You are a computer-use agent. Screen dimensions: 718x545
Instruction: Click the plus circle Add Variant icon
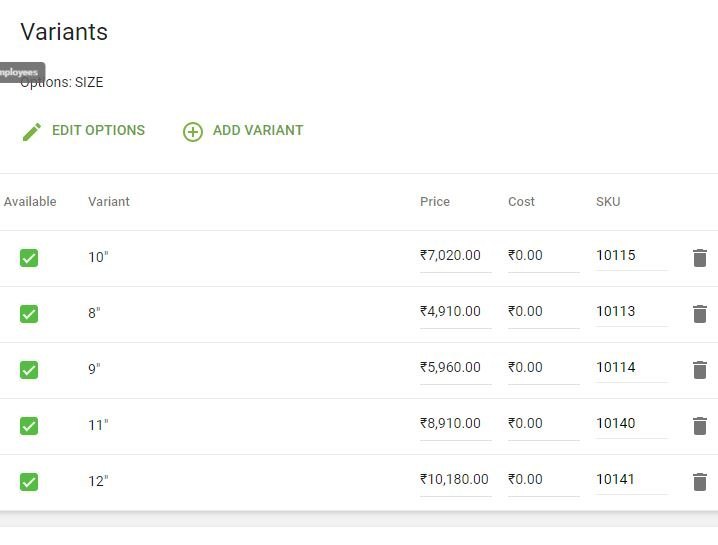pos(193,131)
